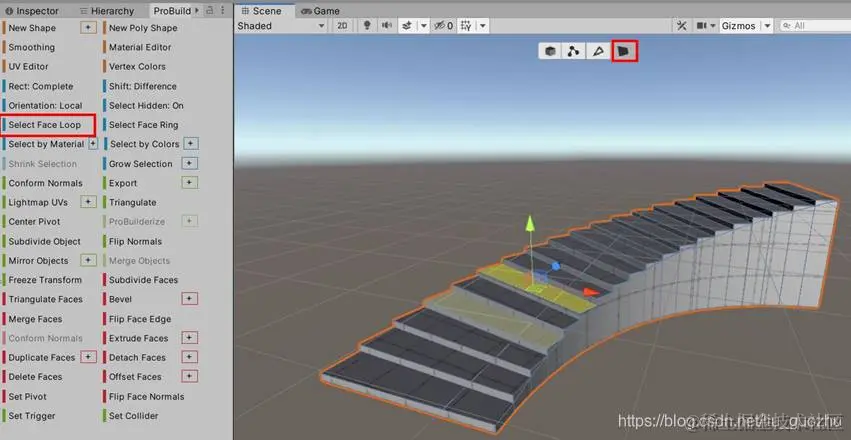The width and height of the screenshot is (851, 440).
Task: Open the Inspector tab
Action: (x=32, y=11)
